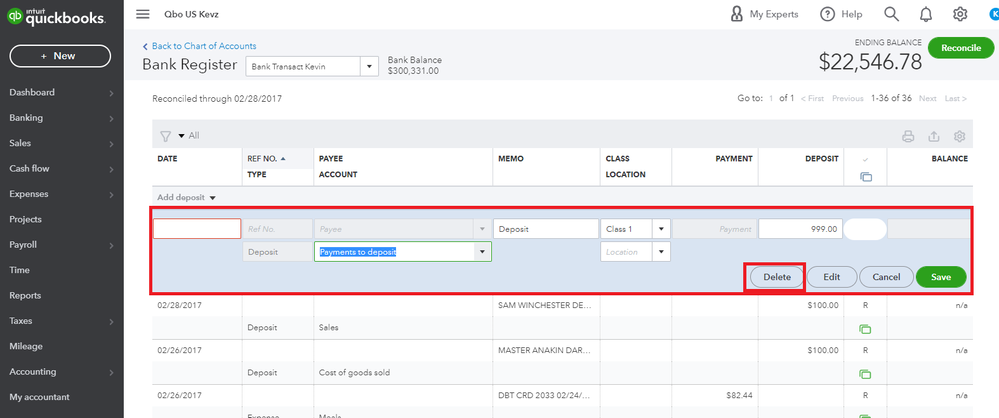This screenshot has width=999, height=418.
Task: Delete the deposit transaction
Action: coord(777,277)
